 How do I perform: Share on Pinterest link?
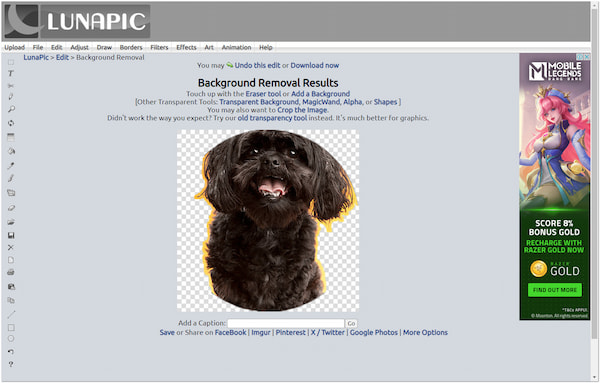pos(291,332)
